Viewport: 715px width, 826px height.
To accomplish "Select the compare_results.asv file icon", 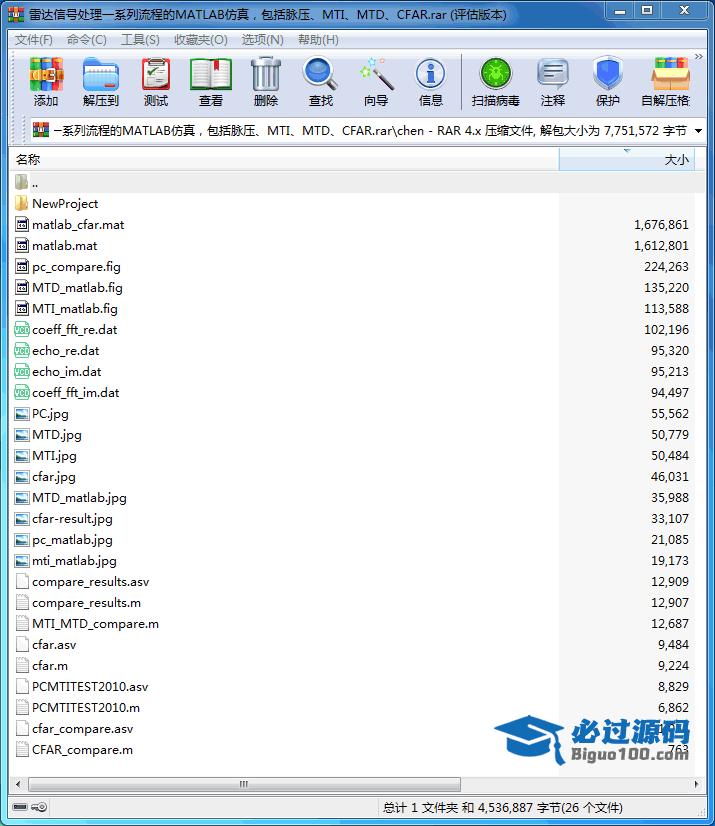I will [22, 582].
